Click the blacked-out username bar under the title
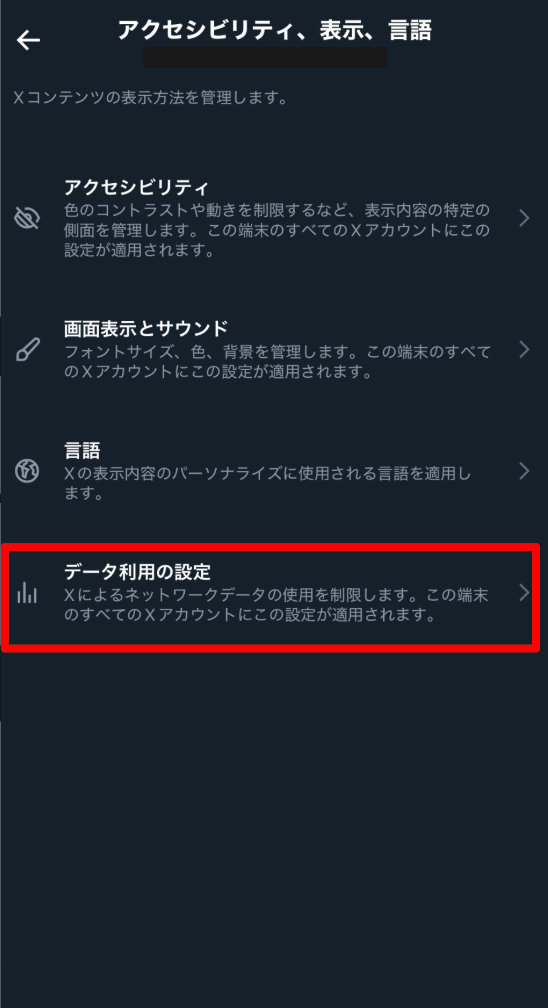Image resolution: width=548 pixels, height=1008 pixels. tap(264, 57)
